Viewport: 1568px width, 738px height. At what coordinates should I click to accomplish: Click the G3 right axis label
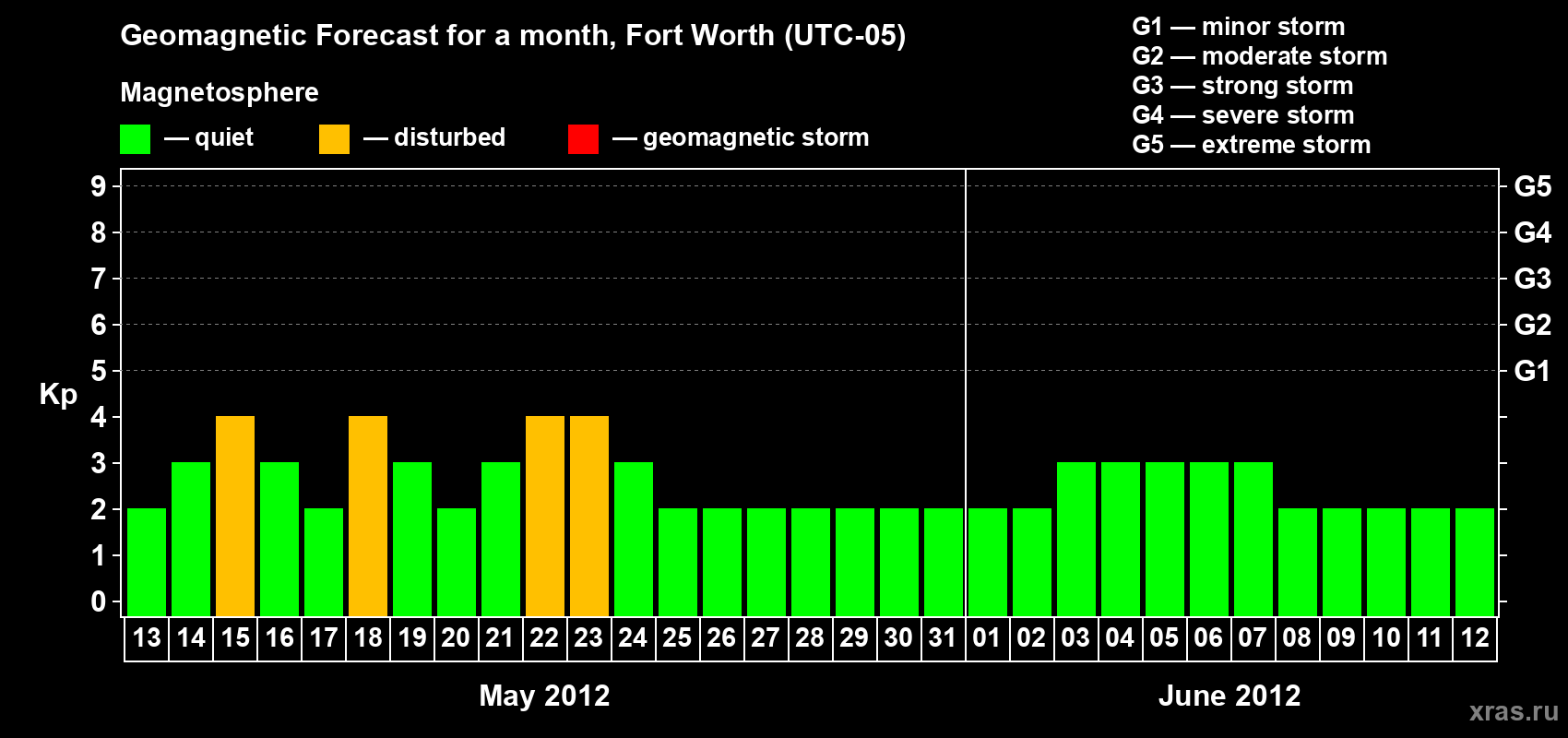pyautogui.click(x=1533, y=279)
